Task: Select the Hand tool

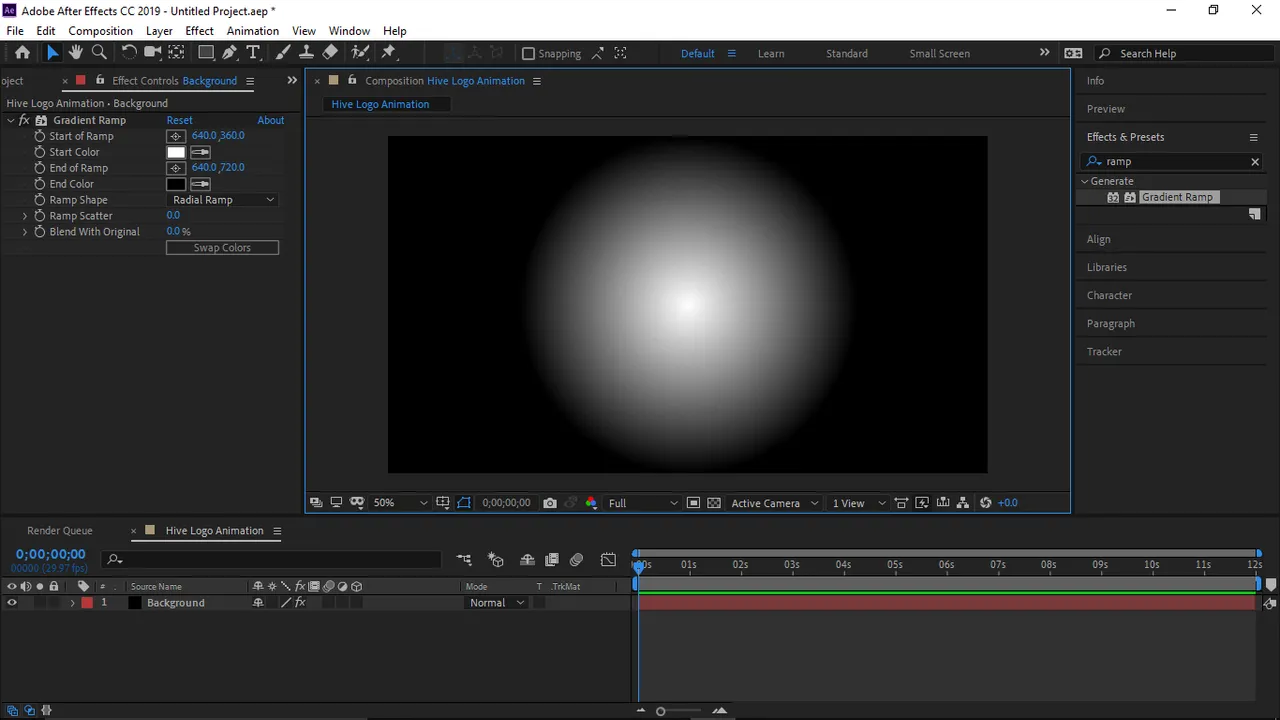Action: 76,53
